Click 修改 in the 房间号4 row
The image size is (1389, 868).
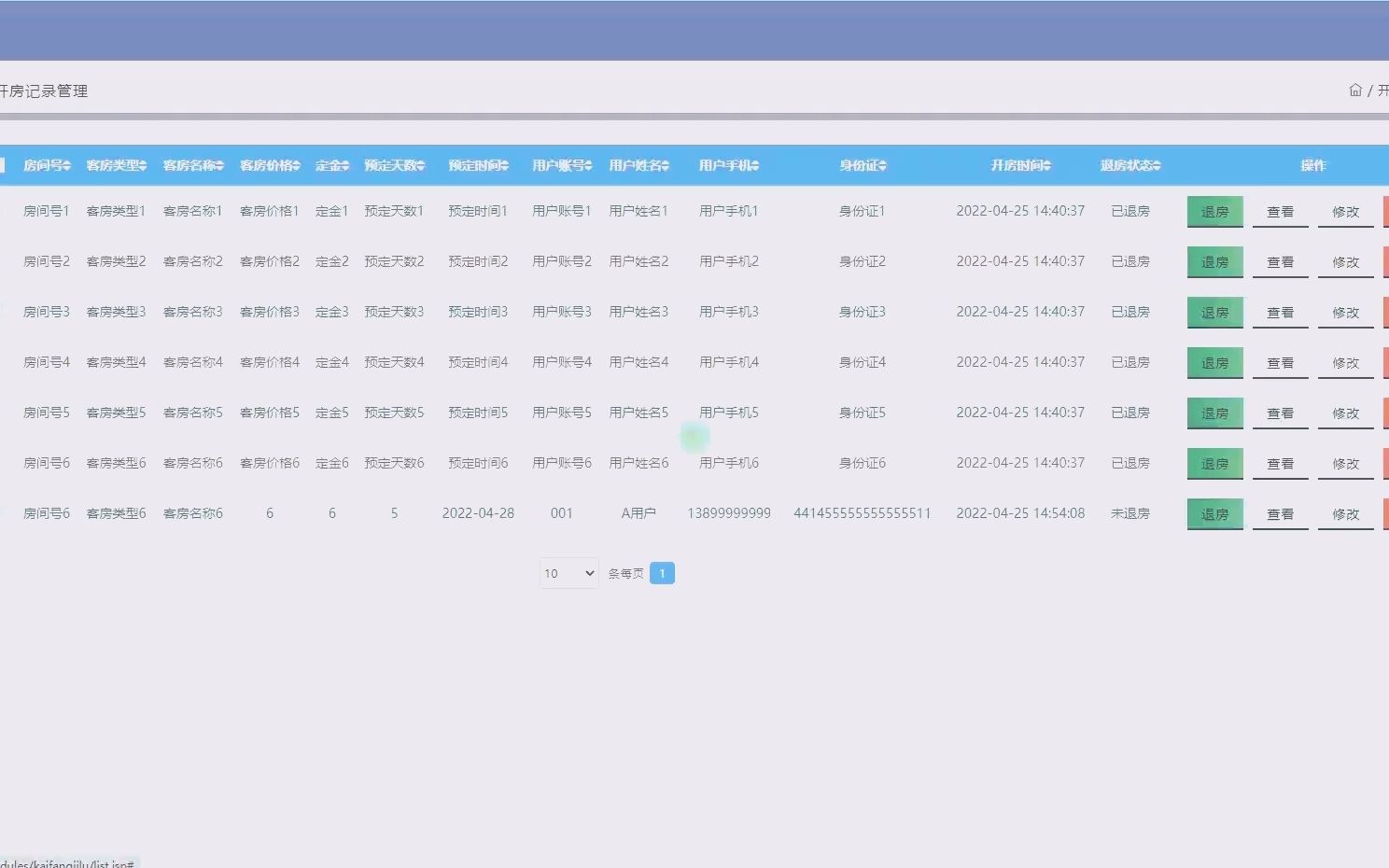click(1345, 363)
